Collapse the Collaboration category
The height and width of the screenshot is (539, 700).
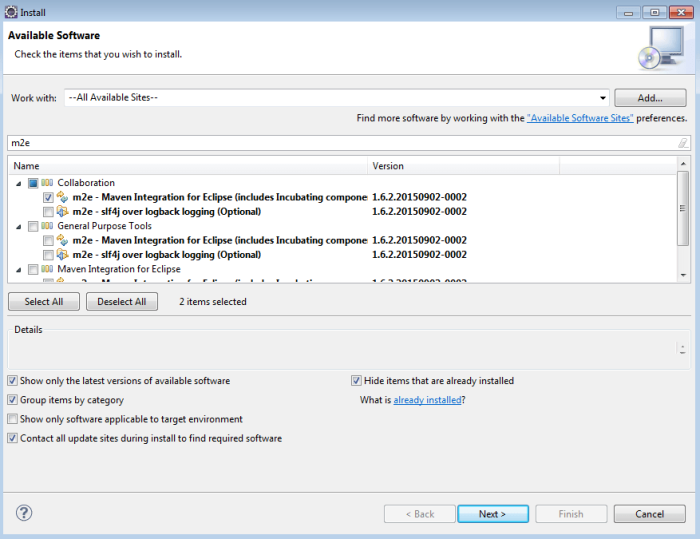click(x=19, y=184)
